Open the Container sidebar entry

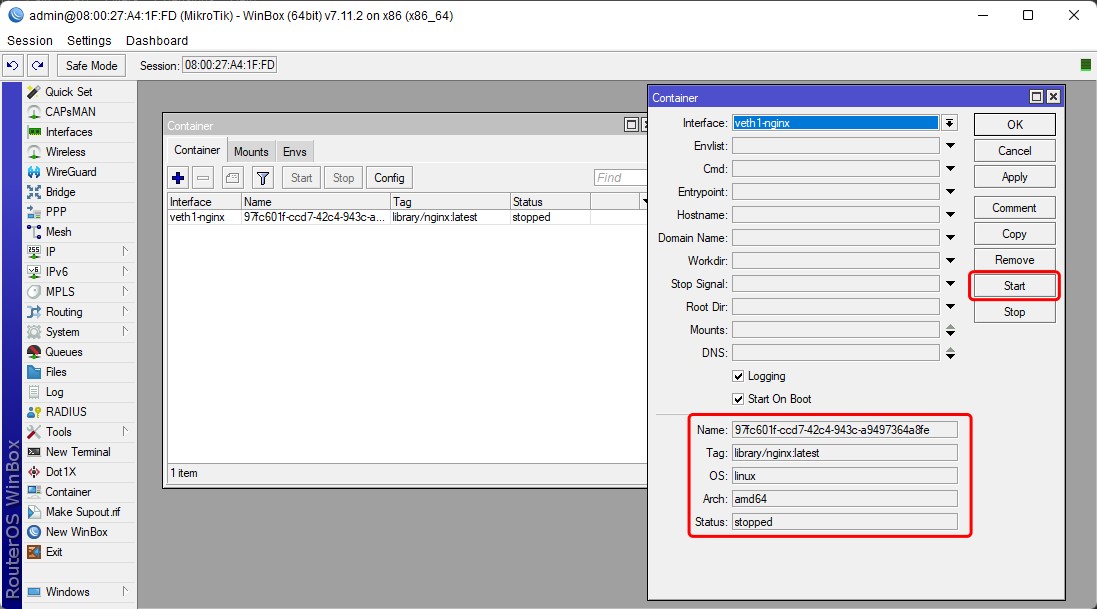point(68,492)
